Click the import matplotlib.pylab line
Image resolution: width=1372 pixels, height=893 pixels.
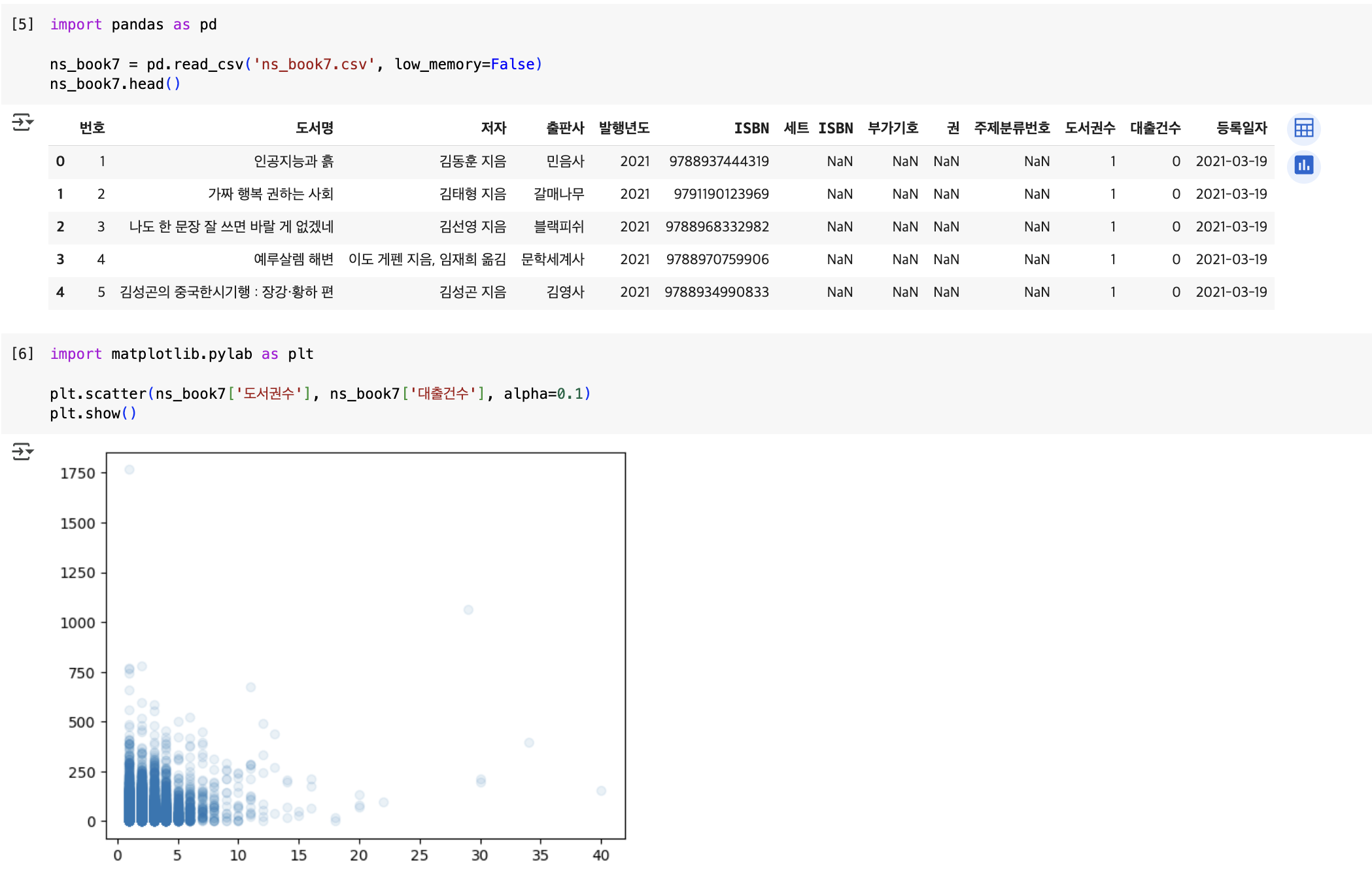[x=181, y=354]
